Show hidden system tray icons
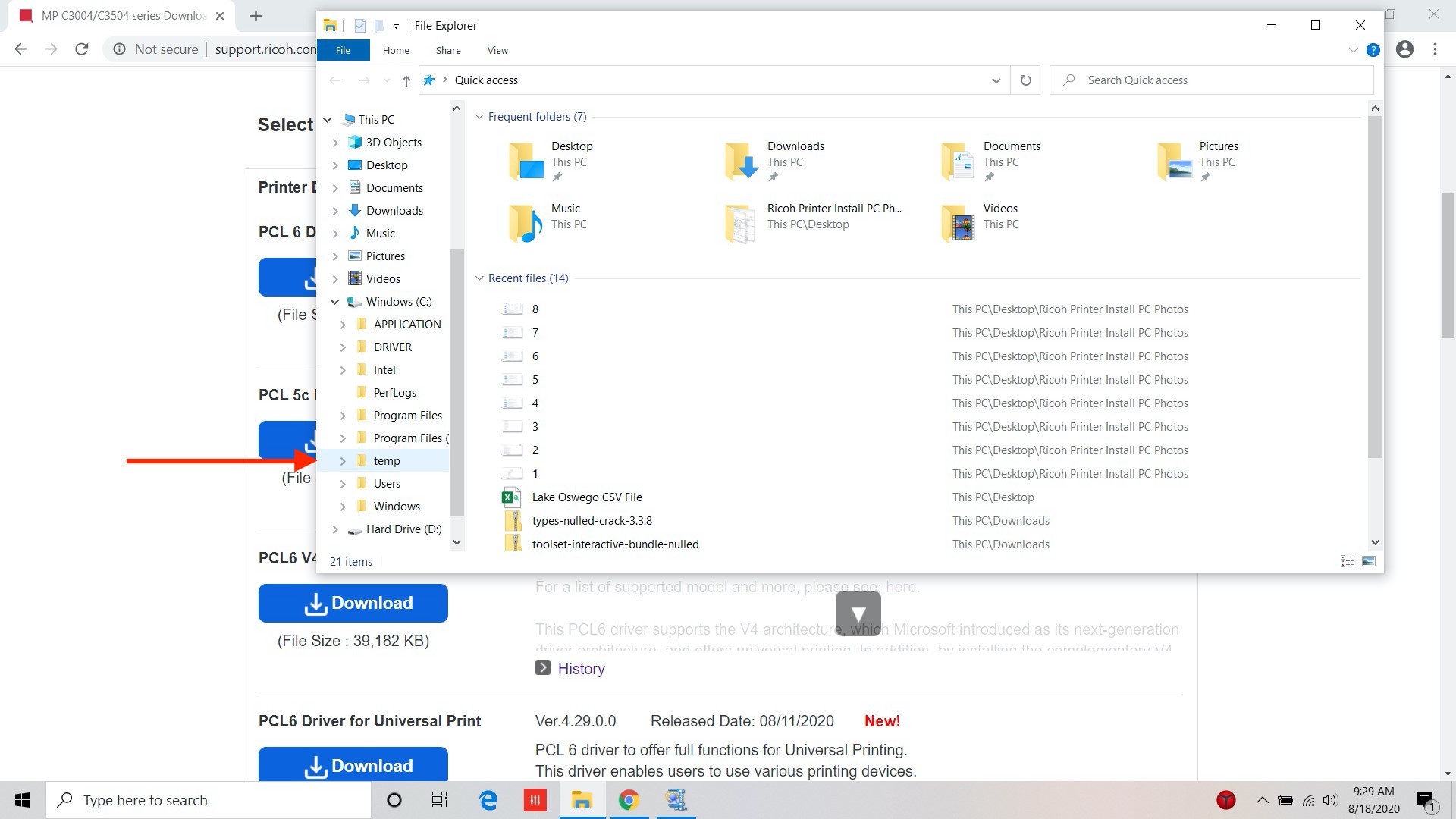Viewport: 1456px width, 819px height. [x=1262, y=800]
